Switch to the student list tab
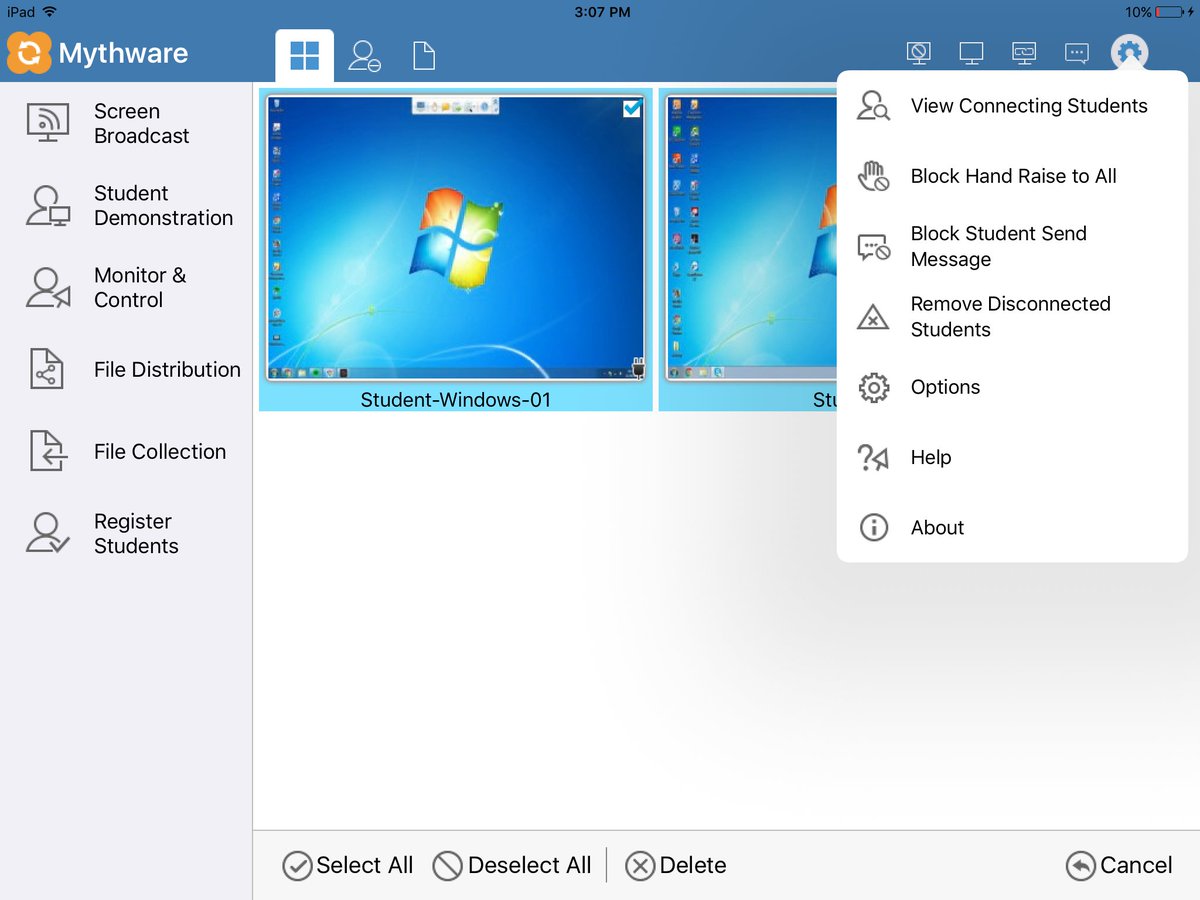The height and width of the screenshot is (900, 1200). [364, 56]
